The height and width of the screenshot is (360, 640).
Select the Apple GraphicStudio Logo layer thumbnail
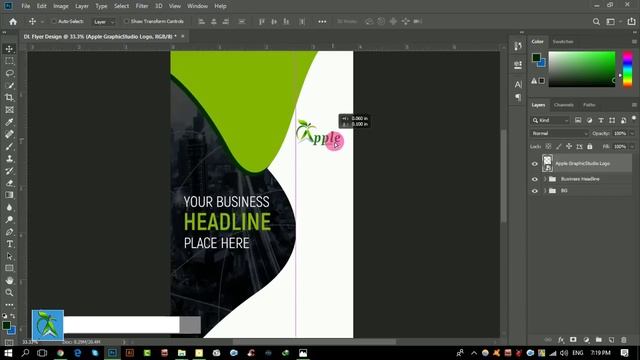[x=547, y=163]
